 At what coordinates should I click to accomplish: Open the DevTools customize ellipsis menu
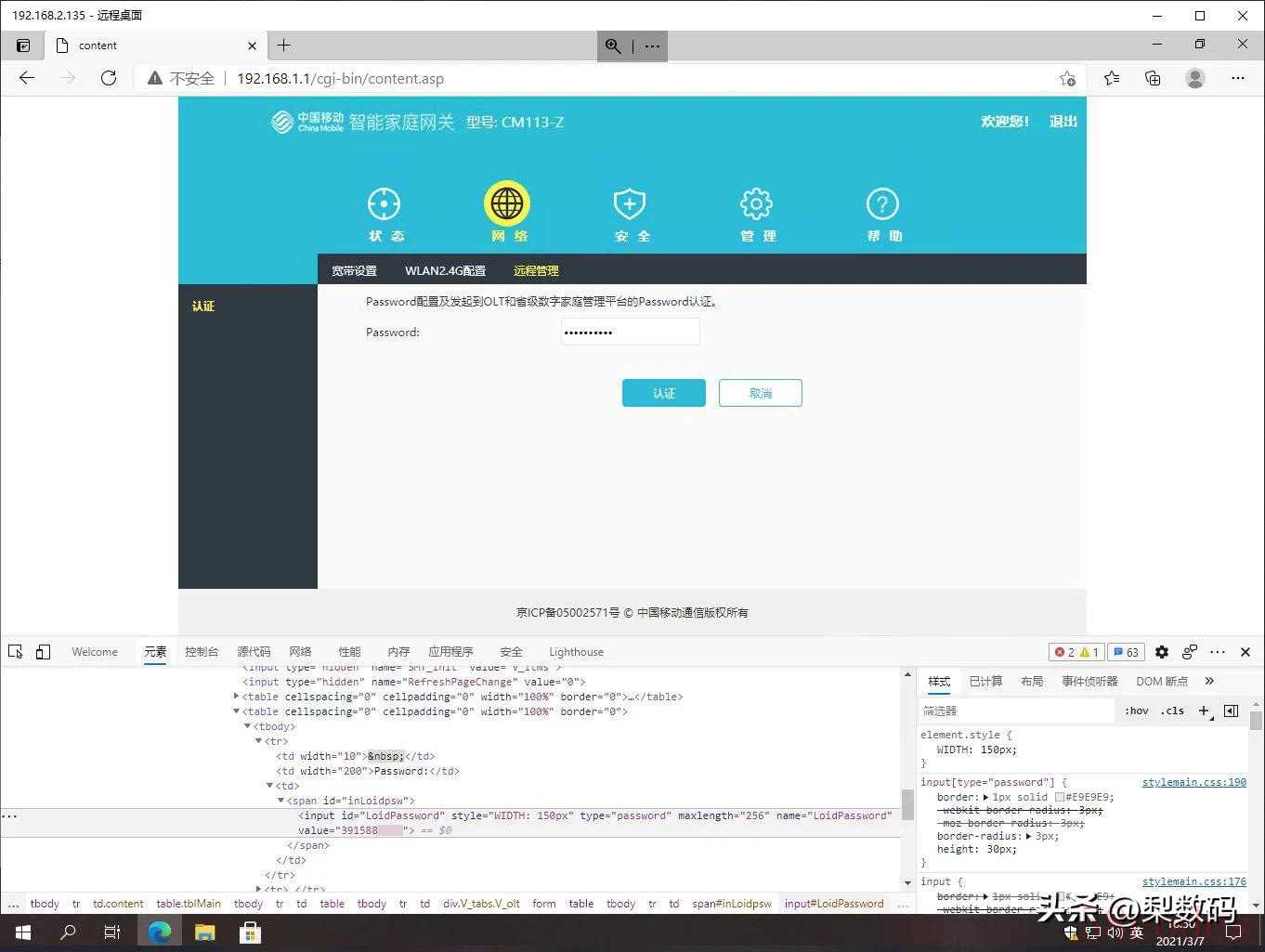coord(1218,652)
